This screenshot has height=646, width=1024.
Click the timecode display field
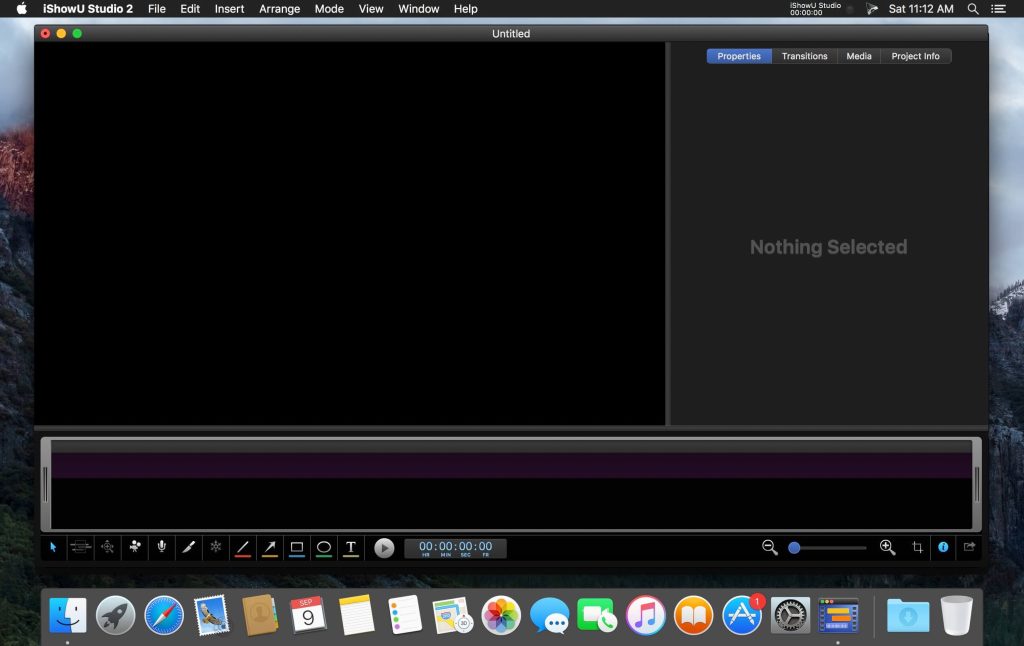[x=455, y=548]
